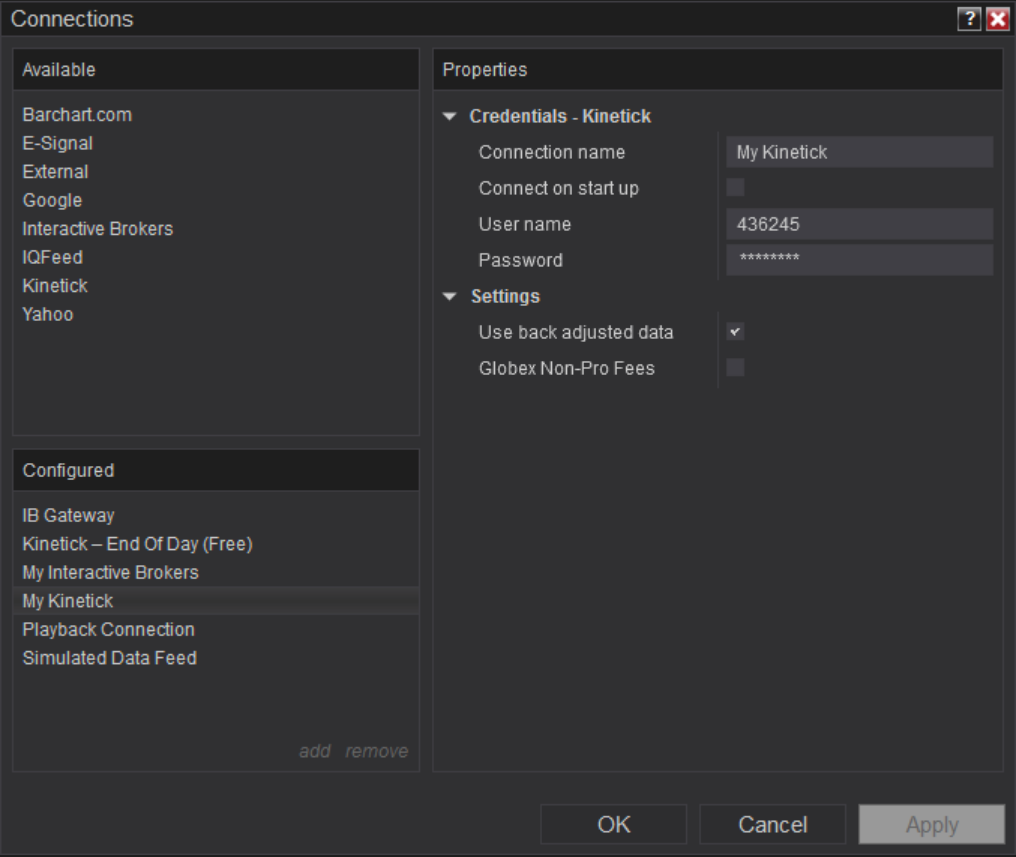Select Yahoo in the Available list
Viewport: 1016px width, 857px height.
[48, 314]
